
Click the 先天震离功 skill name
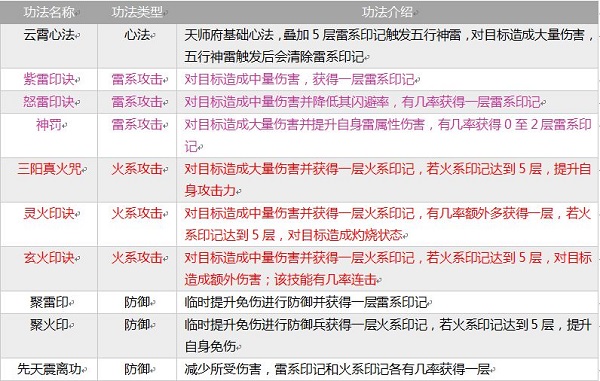click(x=49, y=369)
